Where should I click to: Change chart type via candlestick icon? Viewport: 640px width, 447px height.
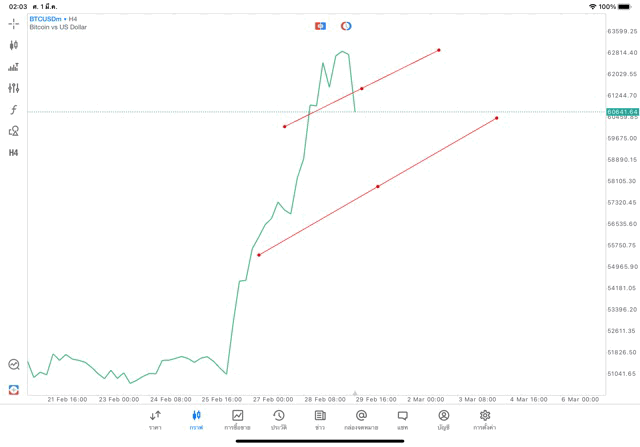(x=13, y=45)
